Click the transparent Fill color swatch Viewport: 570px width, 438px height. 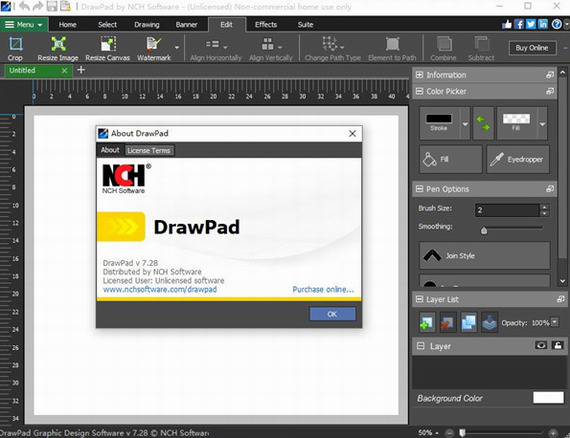pos(516,118)
